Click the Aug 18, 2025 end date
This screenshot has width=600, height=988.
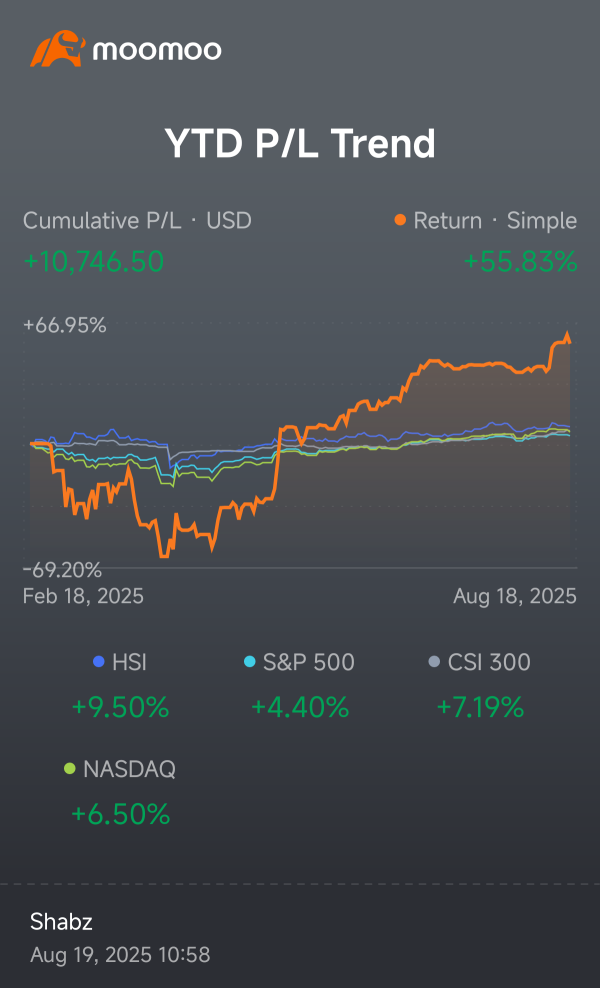click(x=515, y=596)
